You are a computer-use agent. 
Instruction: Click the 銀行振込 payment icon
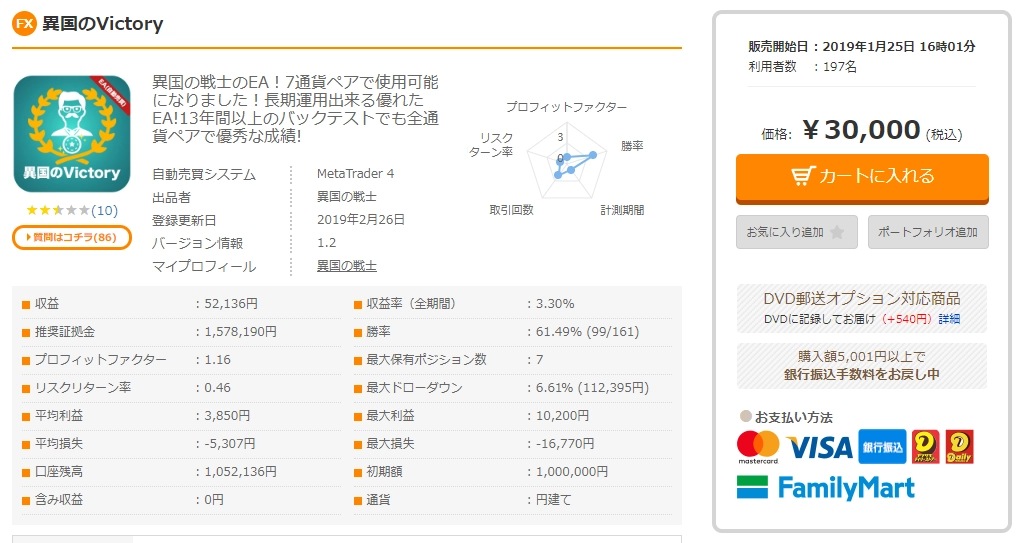pos(882,447)
